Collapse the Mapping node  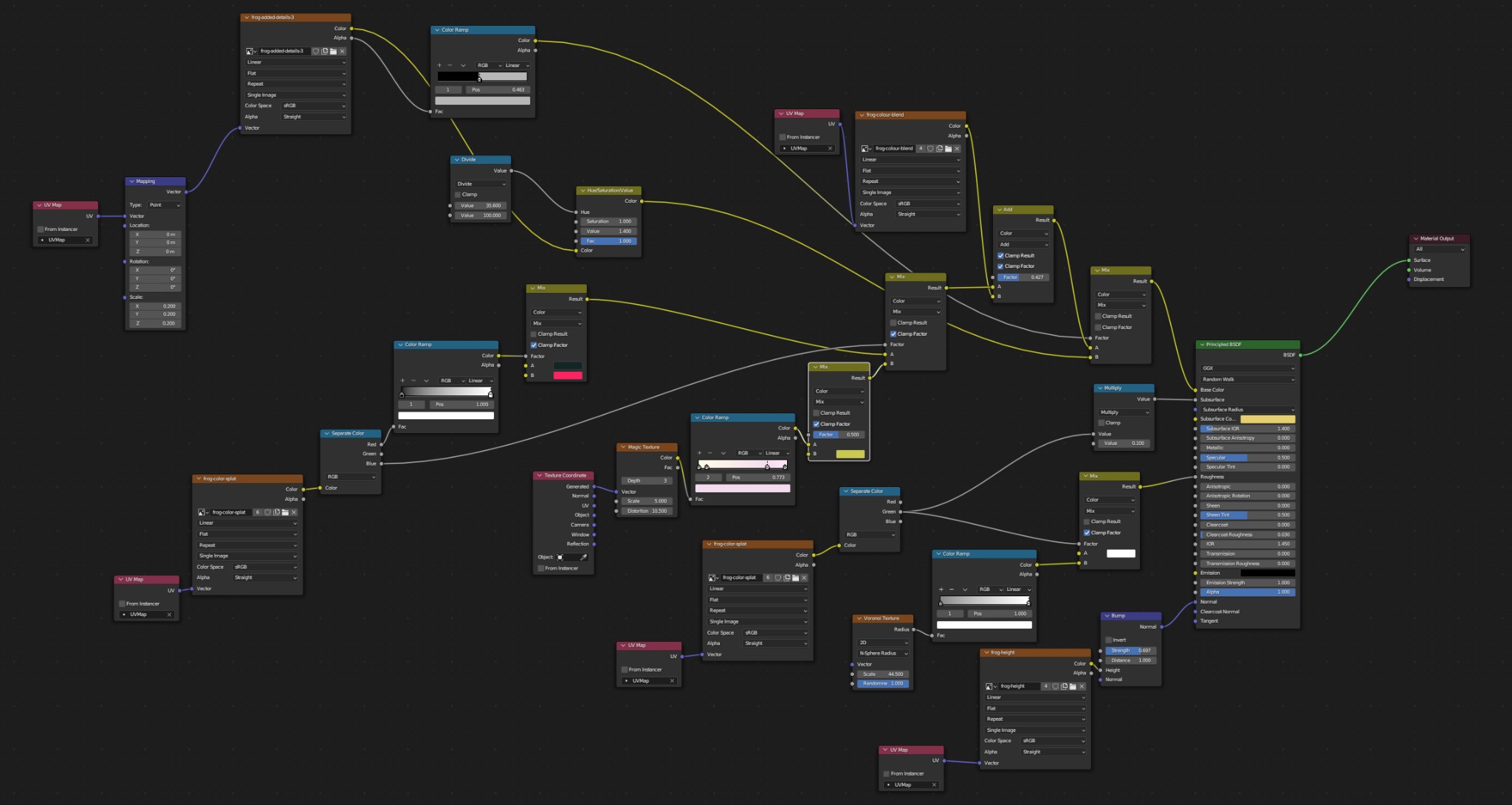point(131,182)
